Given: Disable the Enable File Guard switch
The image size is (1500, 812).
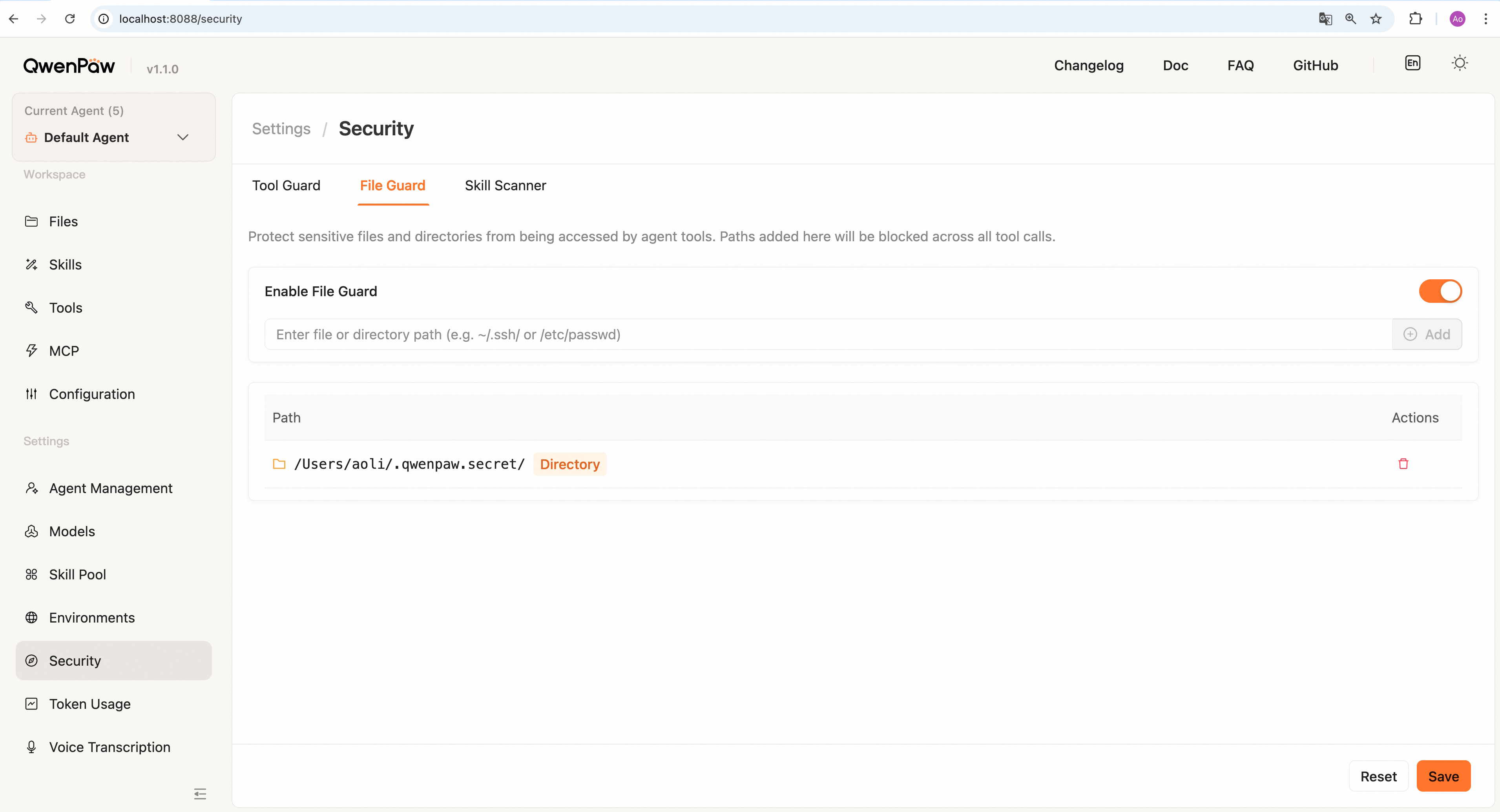Looking at the screenshot, I should [x=1440, y=291].
